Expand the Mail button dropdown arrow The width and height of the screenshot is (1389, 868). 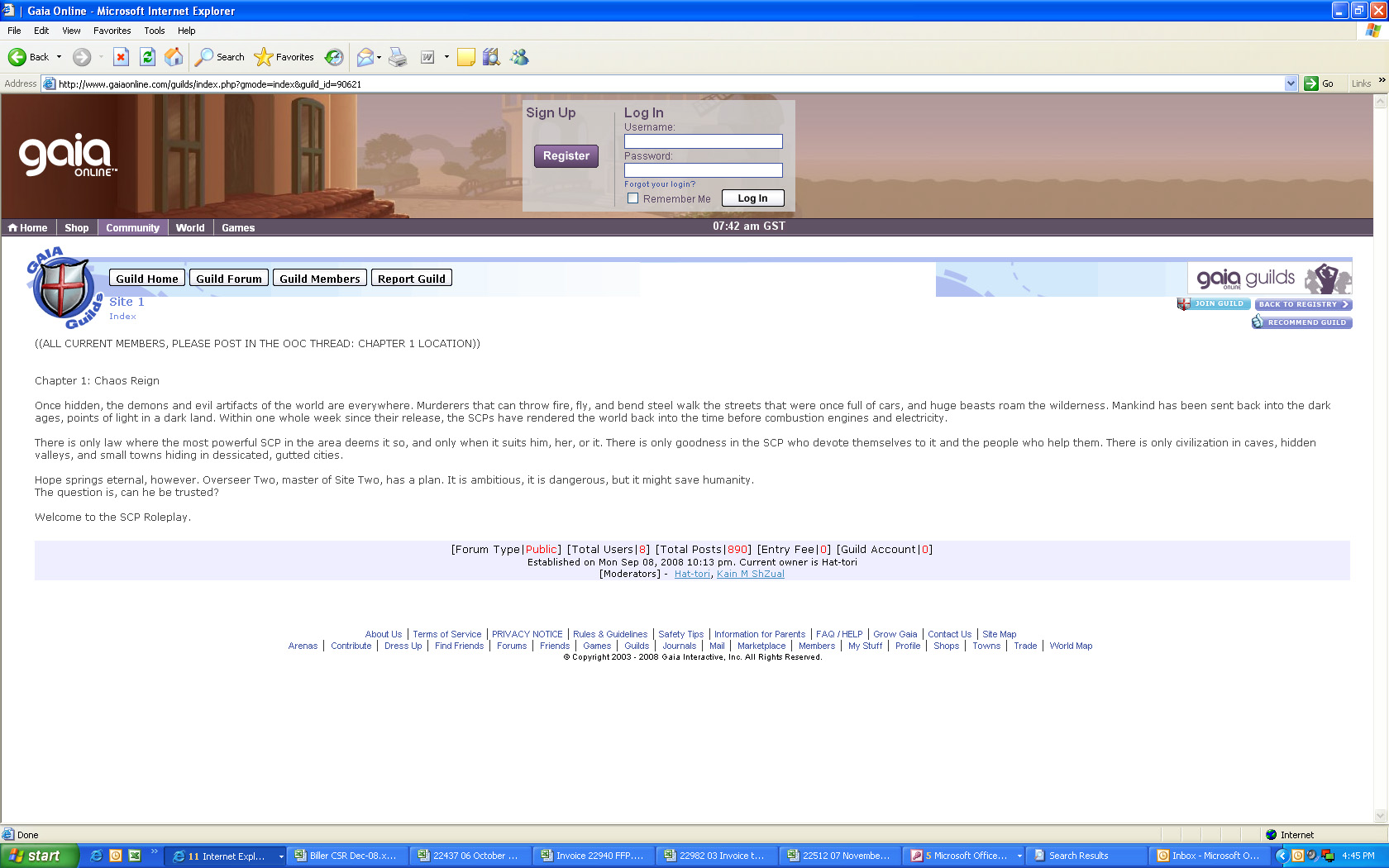click(379, 57)
